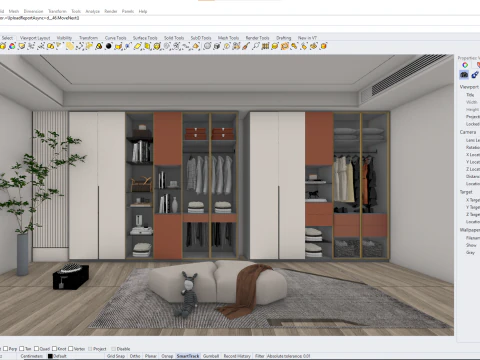Screen dimensions: 480x360
Task: Open the color wheel tab in Properties
Action: (x=465, y=65)
